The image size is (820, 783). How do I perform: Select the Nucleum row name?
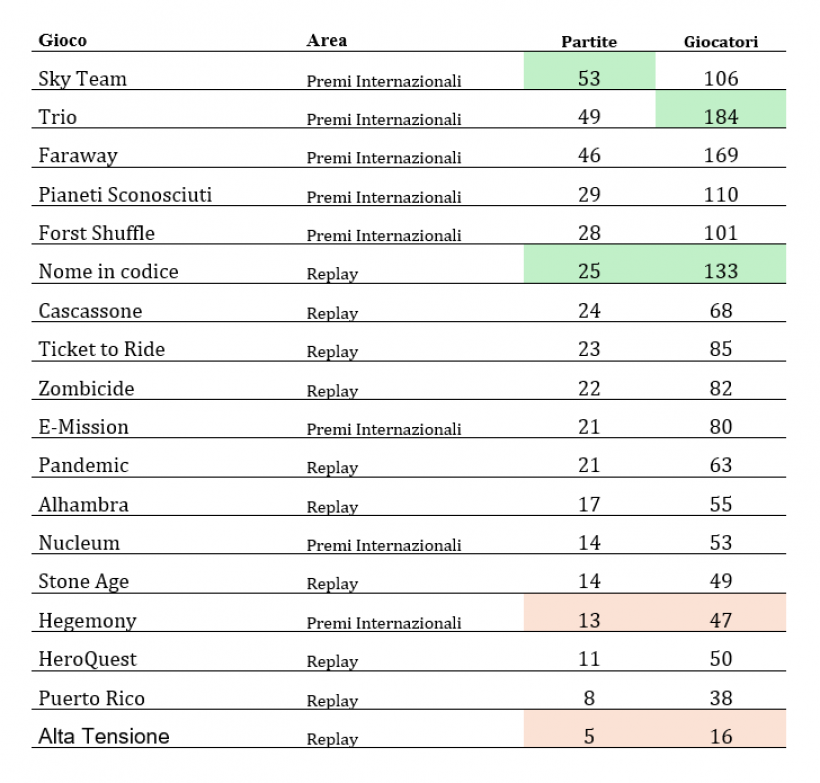click(x=79, y=543)
